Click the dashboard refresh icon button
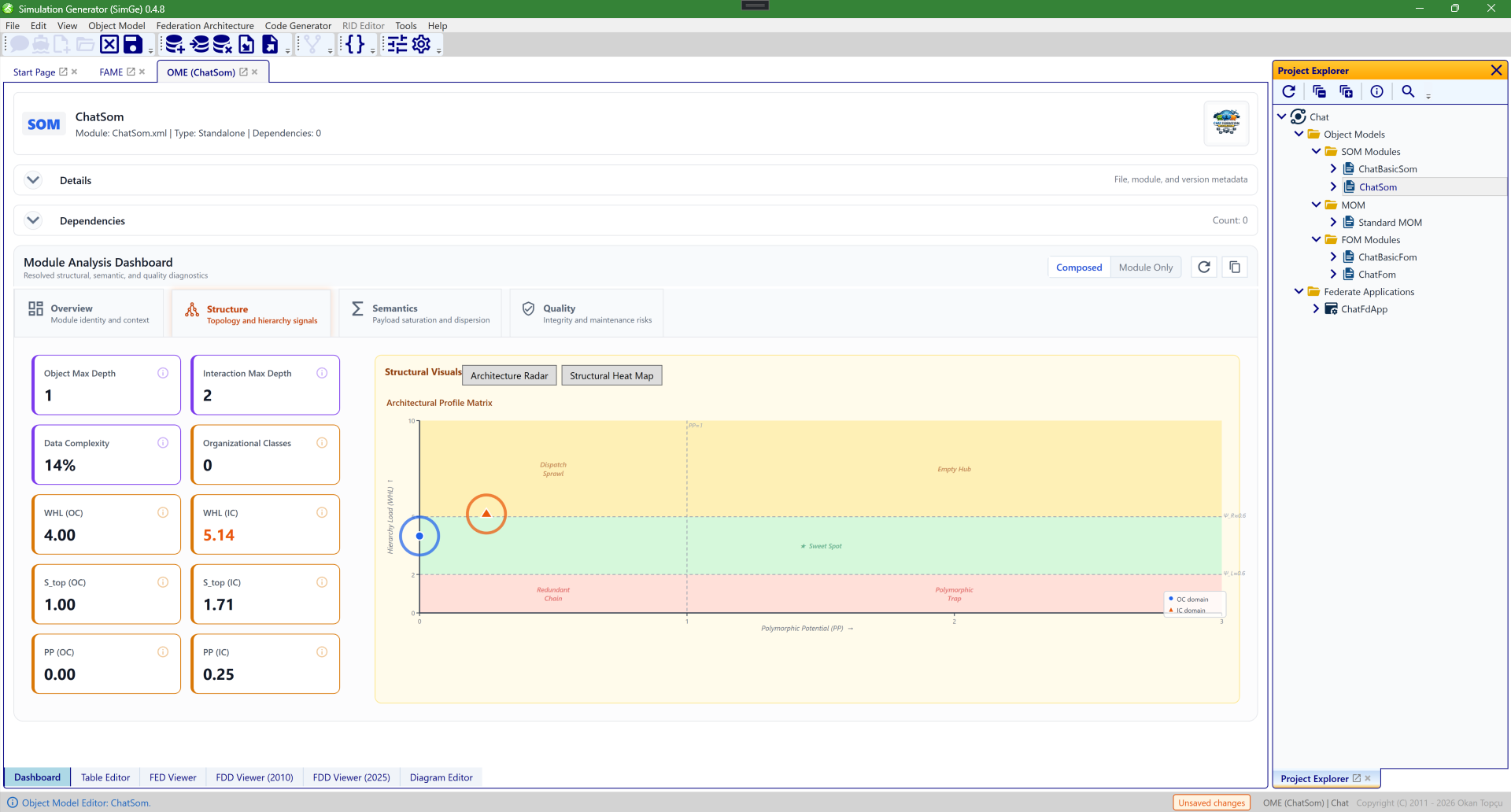Screen dimensions: 1511x812 [1204, 268]
